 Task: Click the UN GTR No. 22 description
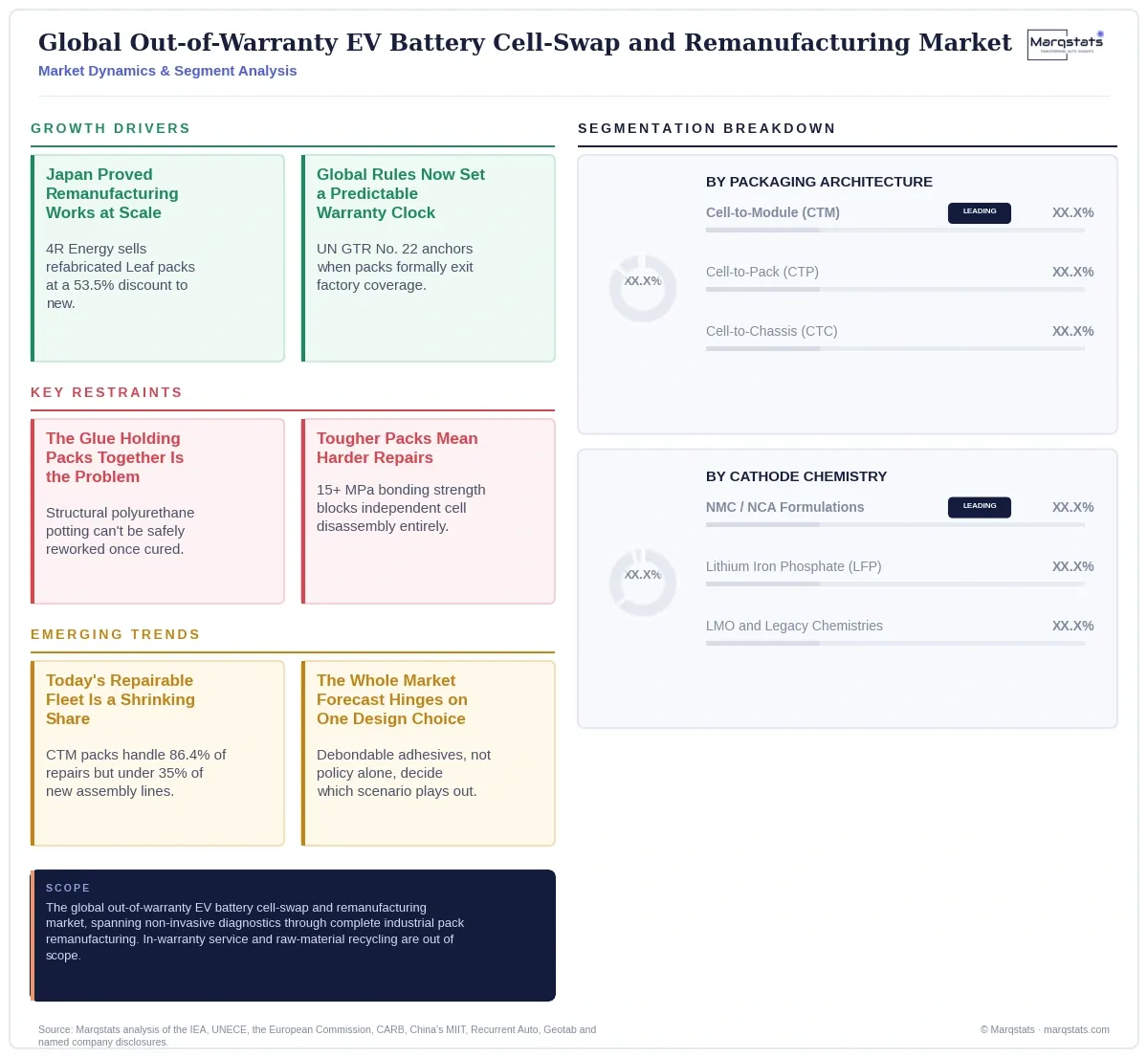(395, 267)
